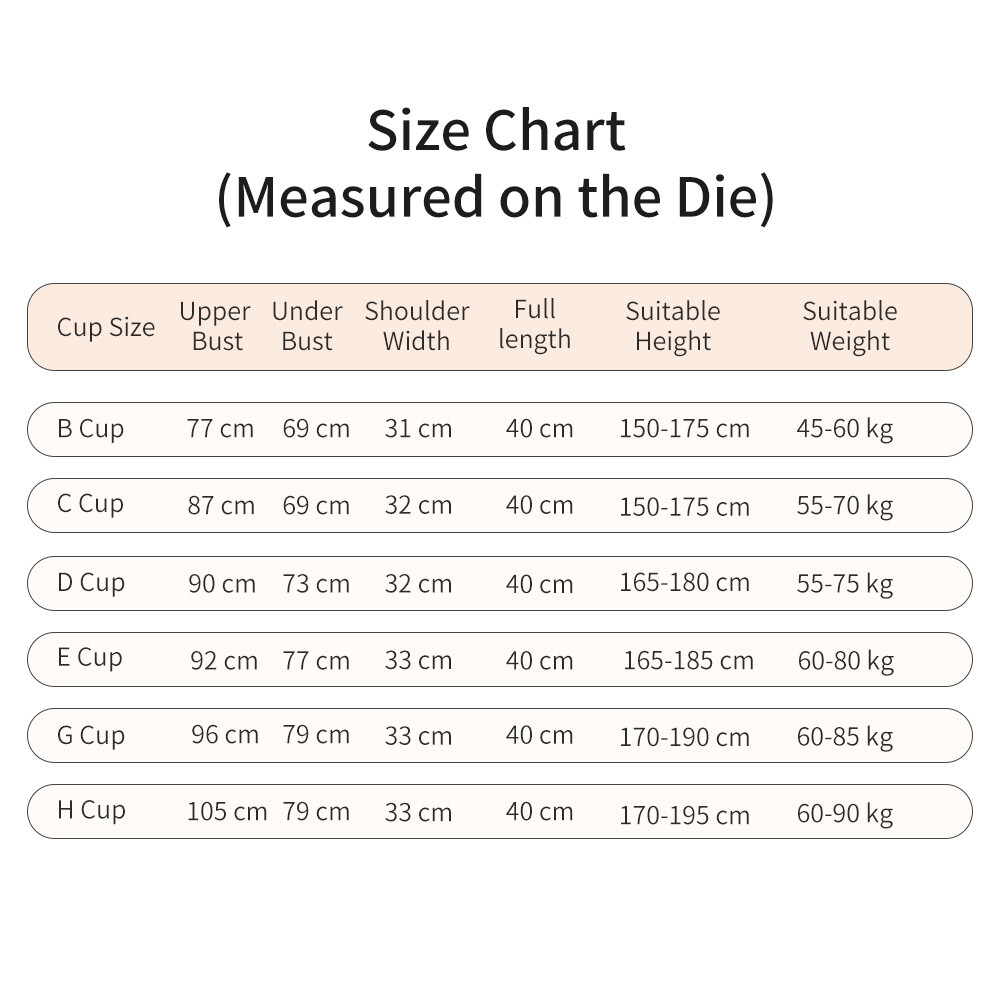Click the Cup Size column header
The height and width of the screenshot is (1000, 1000).
coord(106,327)
